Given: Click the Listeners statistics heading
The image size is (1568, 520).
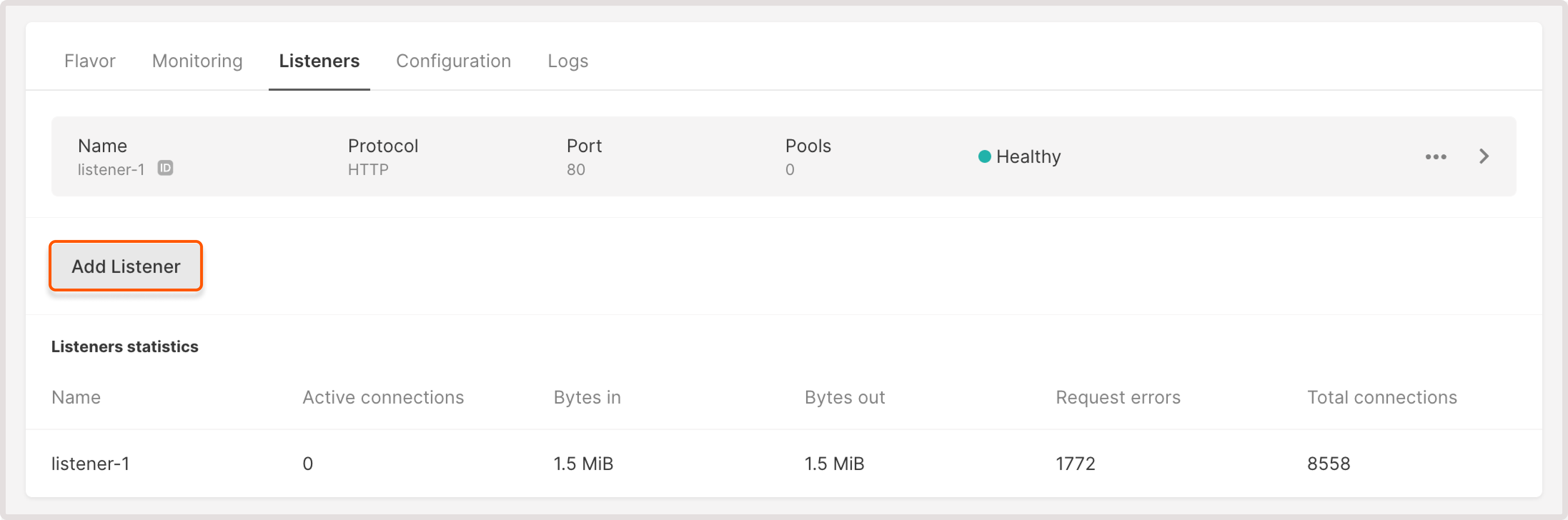Looking at the screenshot, I should click(x=125, y=346).
